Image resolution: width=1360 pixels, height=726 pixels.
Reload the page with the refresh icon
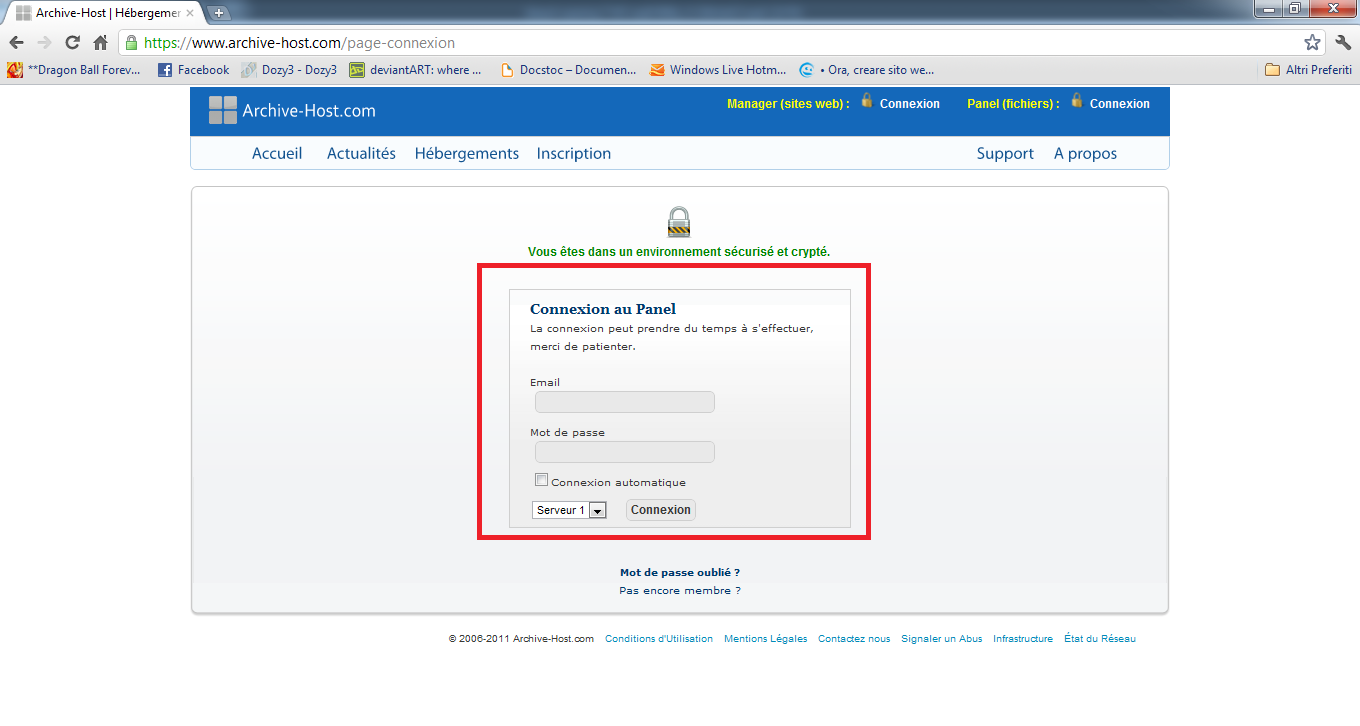point(72,43)
